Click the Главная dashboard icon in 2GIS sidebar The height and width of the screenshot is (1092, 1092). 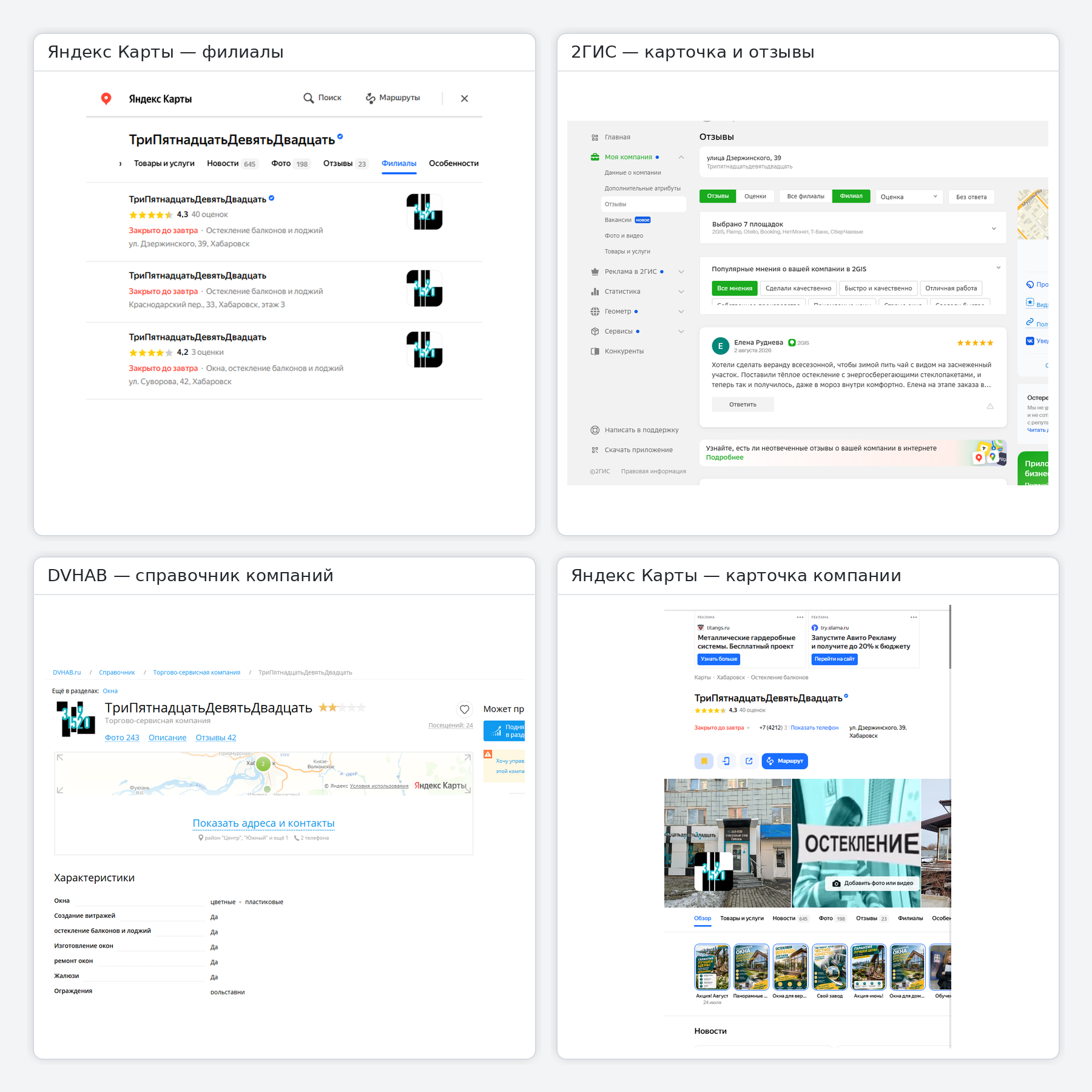point(595,138)
